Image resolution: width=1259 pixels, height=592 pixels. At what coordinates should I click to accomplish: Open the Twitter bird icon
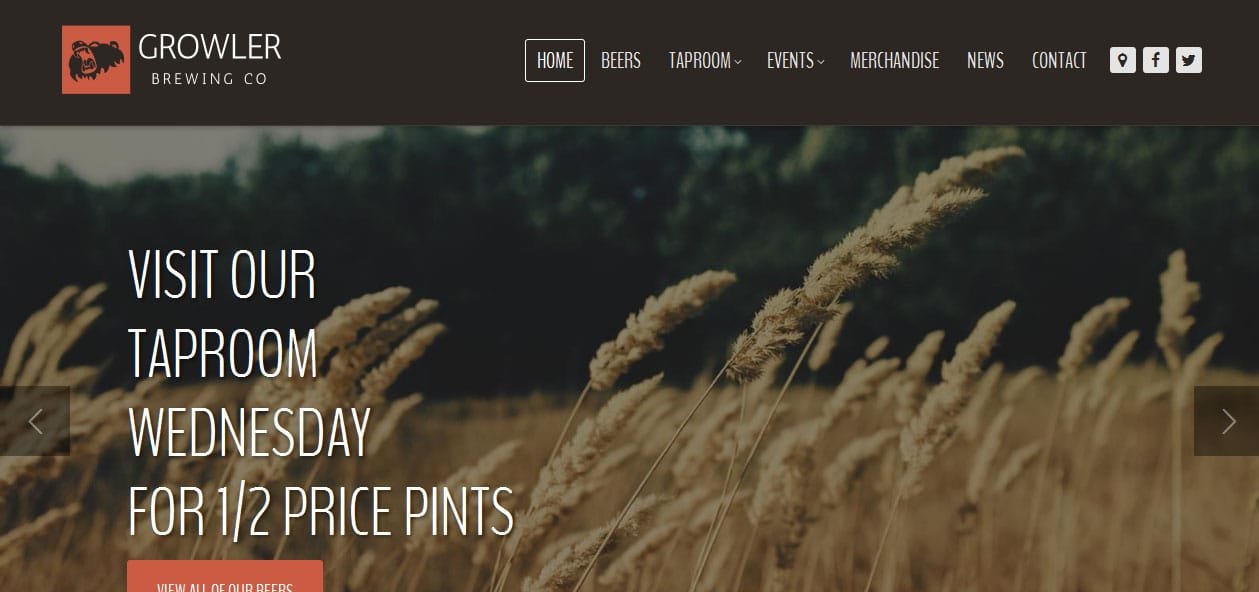point(1189,60)
